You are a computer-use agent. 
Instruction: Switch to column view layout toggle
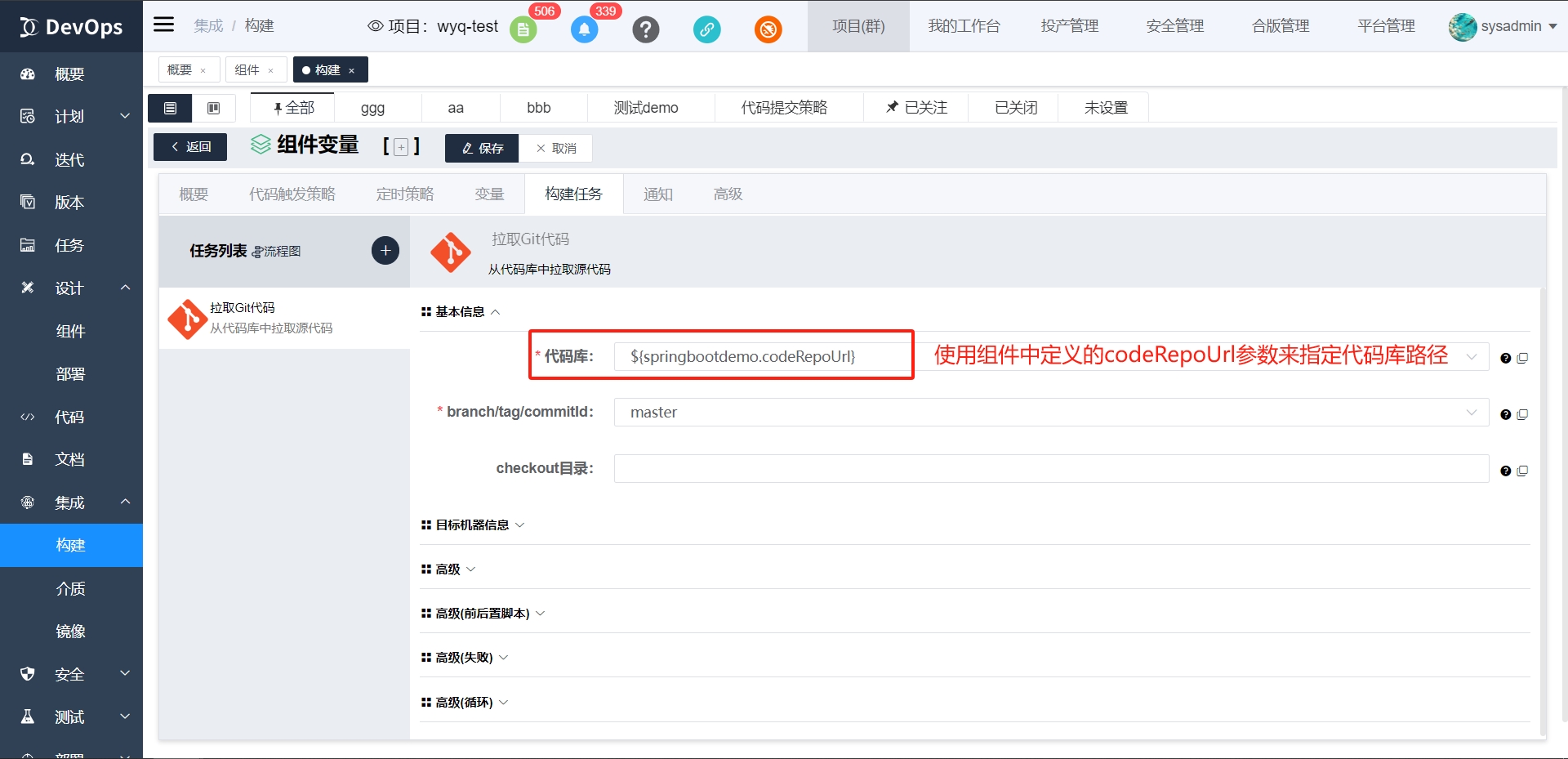(213, 108)
